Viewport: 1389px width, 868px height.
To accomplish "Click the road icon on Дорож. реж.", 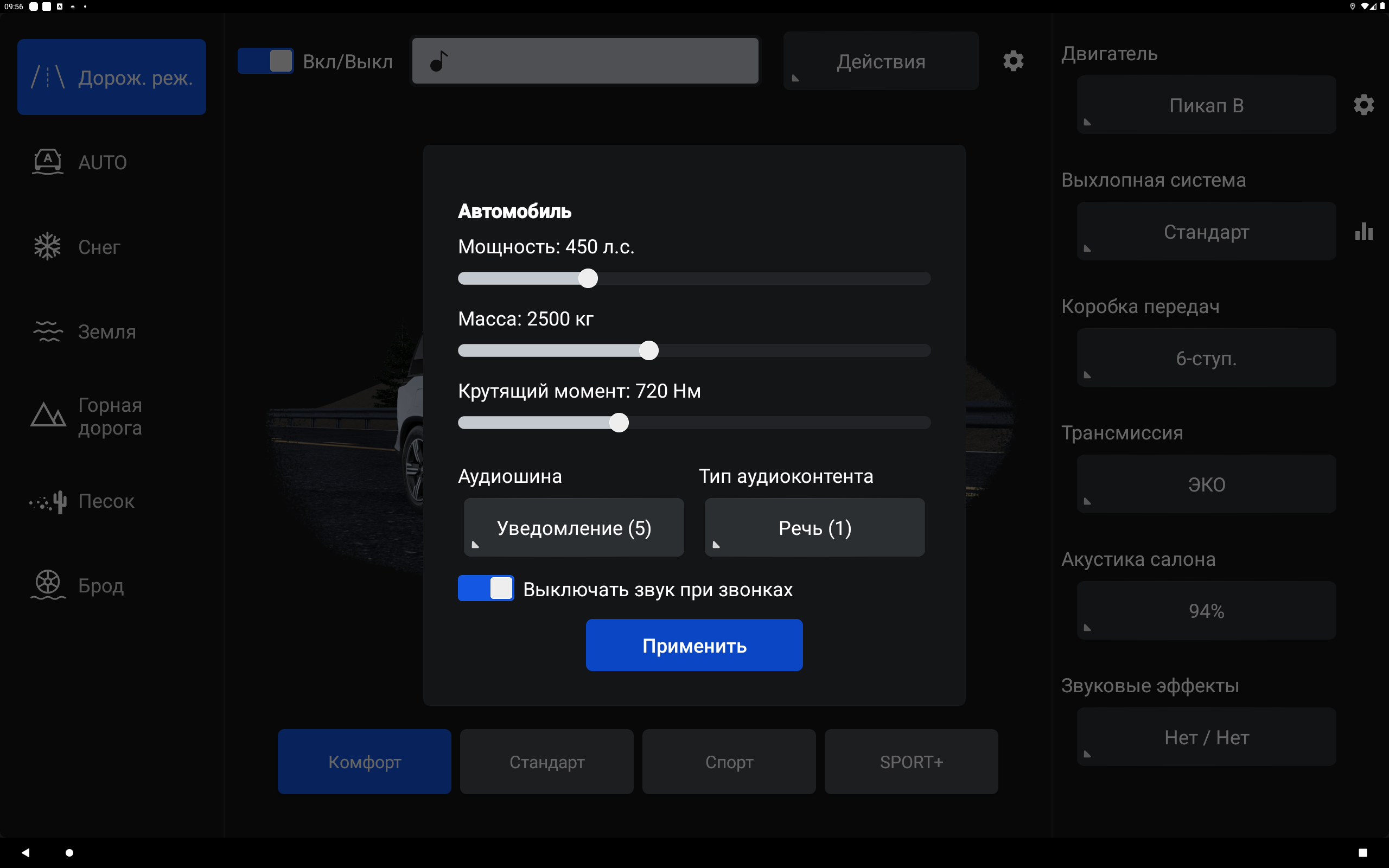I will pyautogui.click(x=48, y=77).
